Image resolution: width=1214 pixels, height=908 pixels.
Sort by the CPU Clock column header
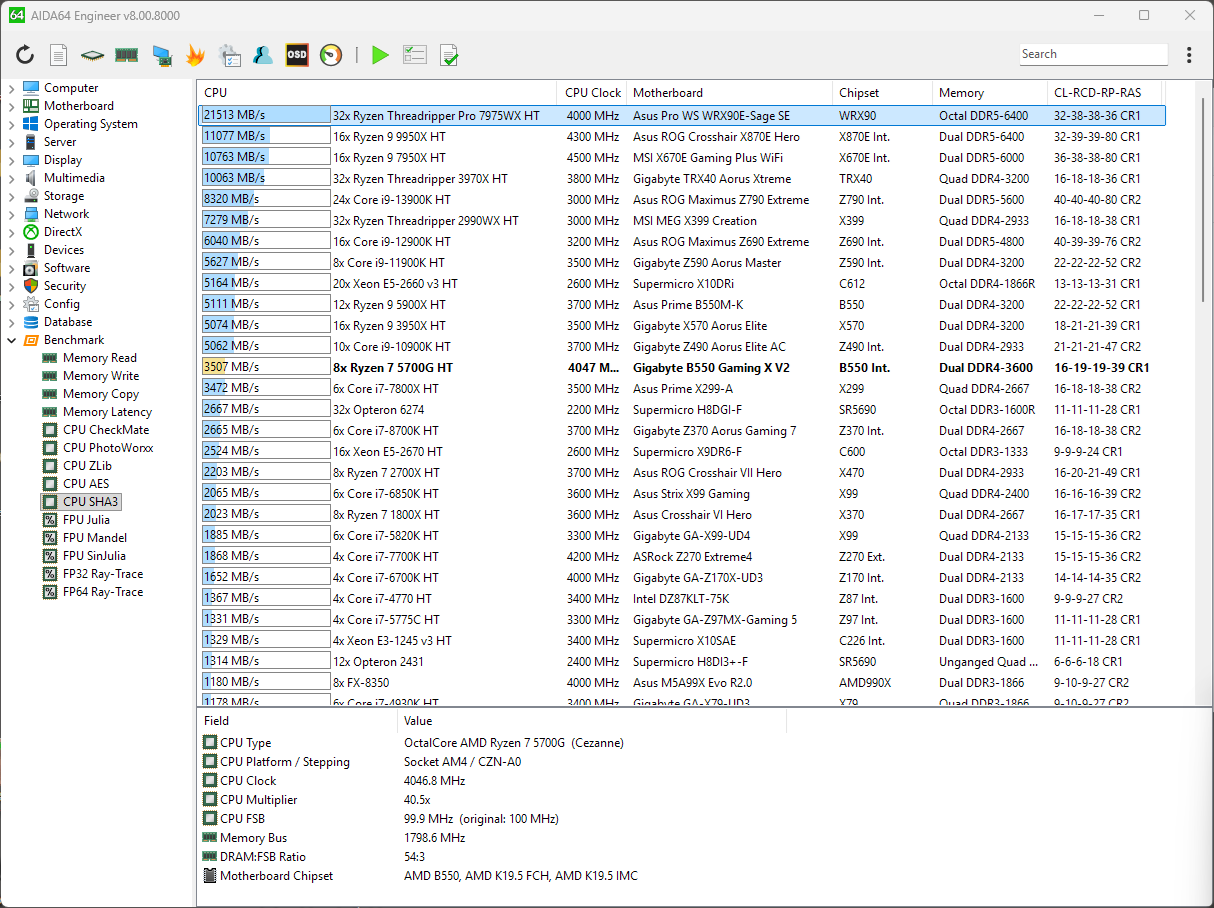592,93
